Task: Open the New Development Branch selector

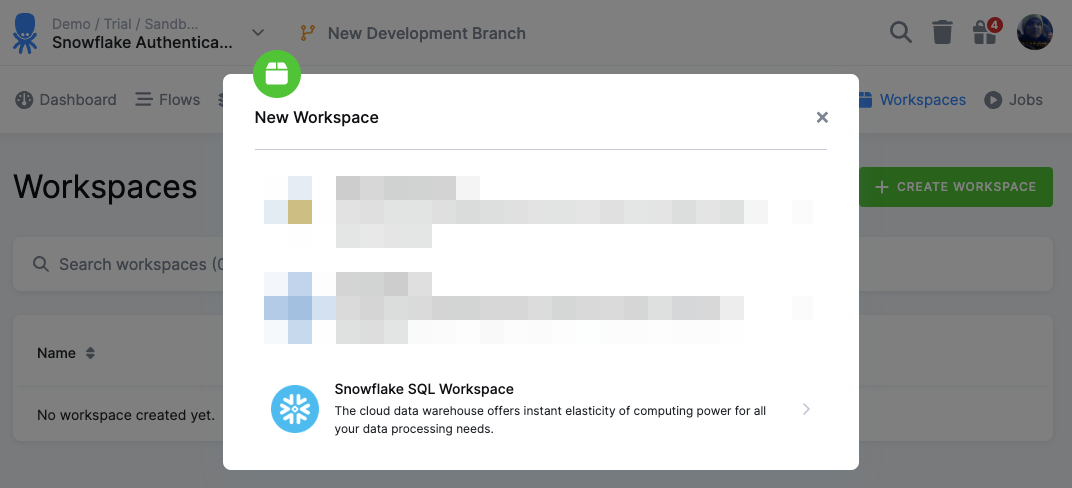Action: click(x=413, y=33)
